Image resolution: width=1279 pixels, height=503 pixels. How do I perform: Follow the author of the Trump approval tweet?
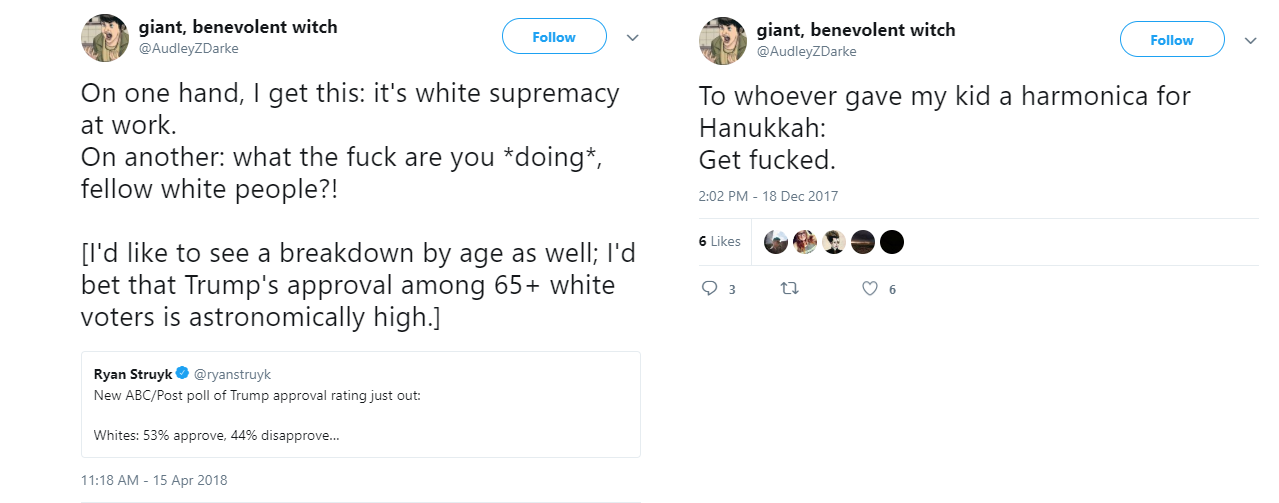point(554,37)
